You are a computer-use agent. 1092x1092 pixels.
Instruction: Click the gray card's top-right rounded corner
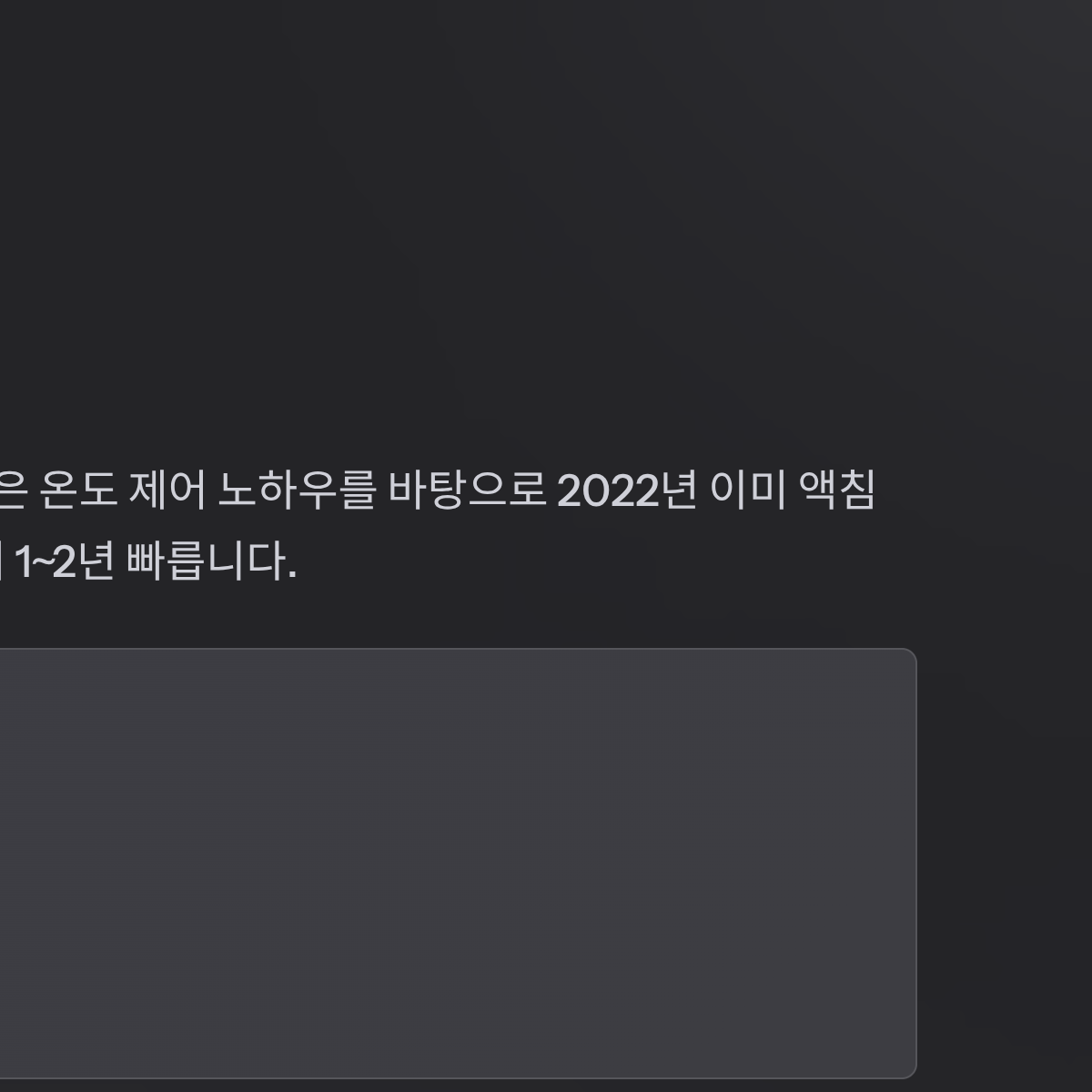click(909, 656)
